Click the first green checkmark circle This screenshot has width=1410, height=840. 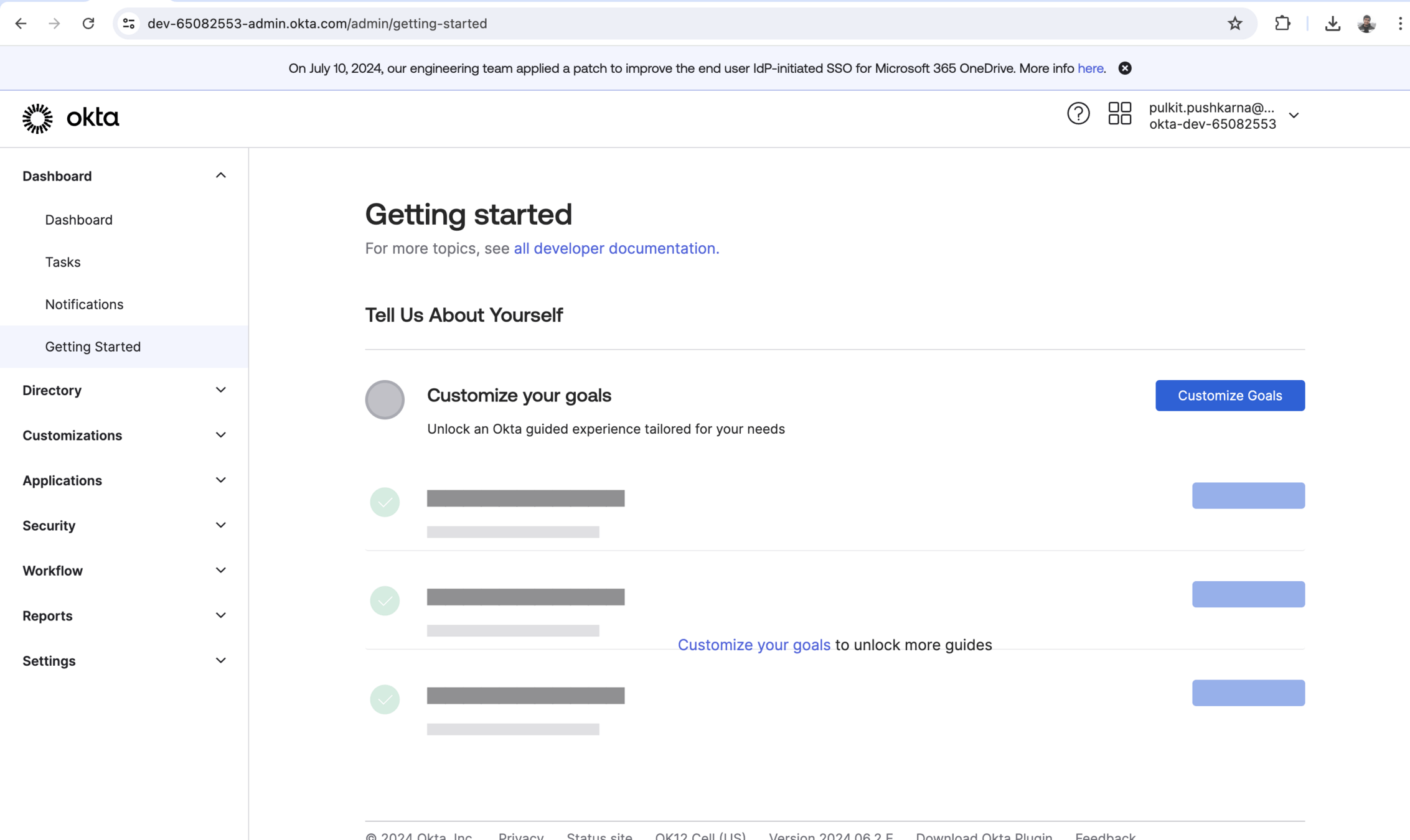pos(384,502)
